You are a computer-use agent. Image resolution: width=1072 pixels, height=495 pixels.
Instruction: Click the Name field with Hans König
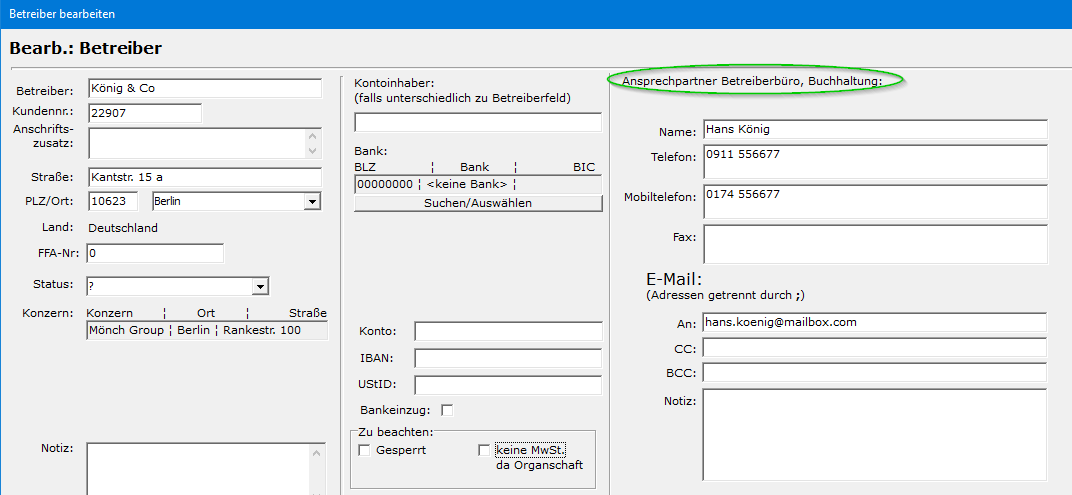coord(874,130)
